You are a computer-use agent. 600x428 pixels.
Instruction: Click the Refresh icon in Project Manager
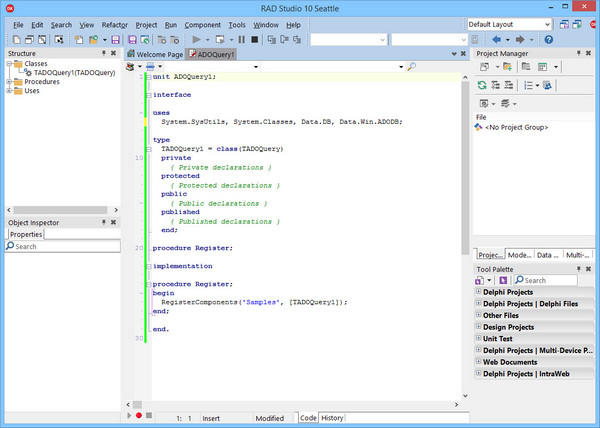click(483, 85)
